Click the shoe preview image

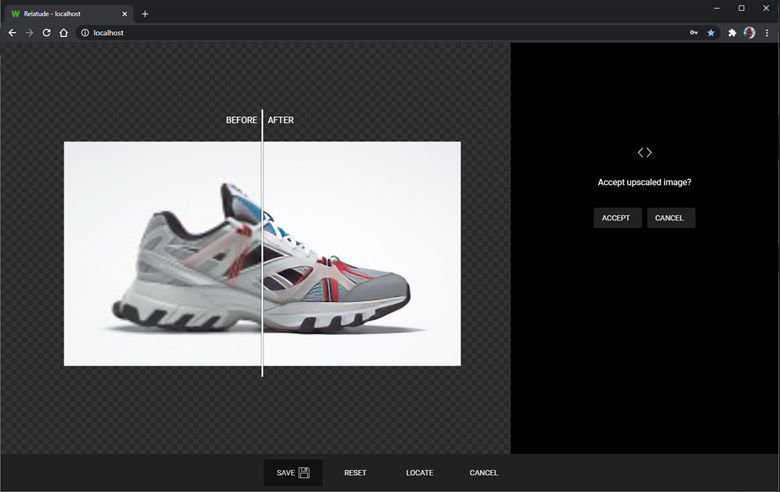click(x=262, y=254)
